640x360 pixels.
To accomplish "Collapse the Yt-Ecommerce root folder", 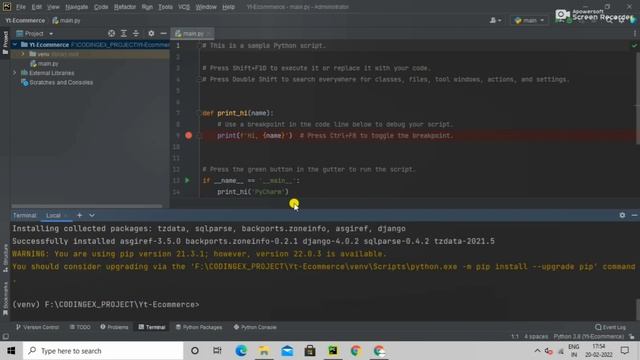I will pos(15,44).
